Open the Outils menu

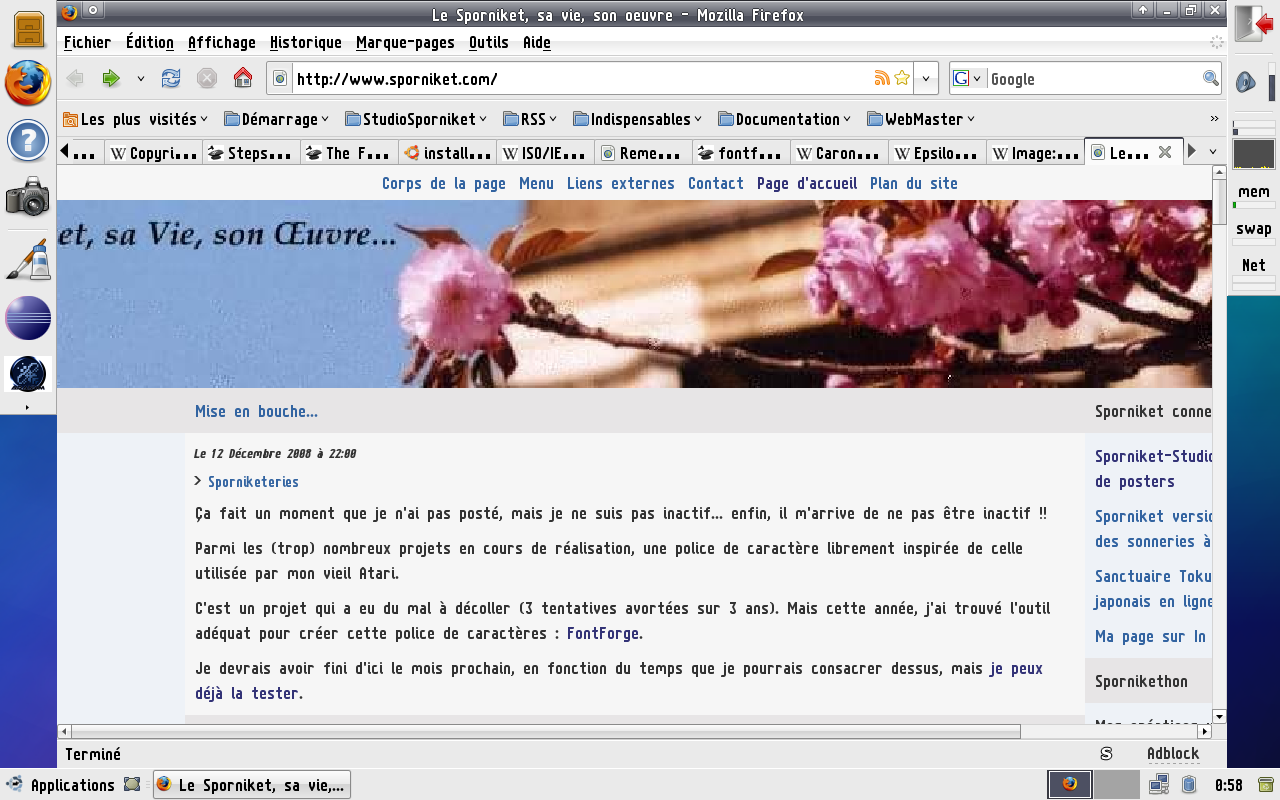[488, 42]
